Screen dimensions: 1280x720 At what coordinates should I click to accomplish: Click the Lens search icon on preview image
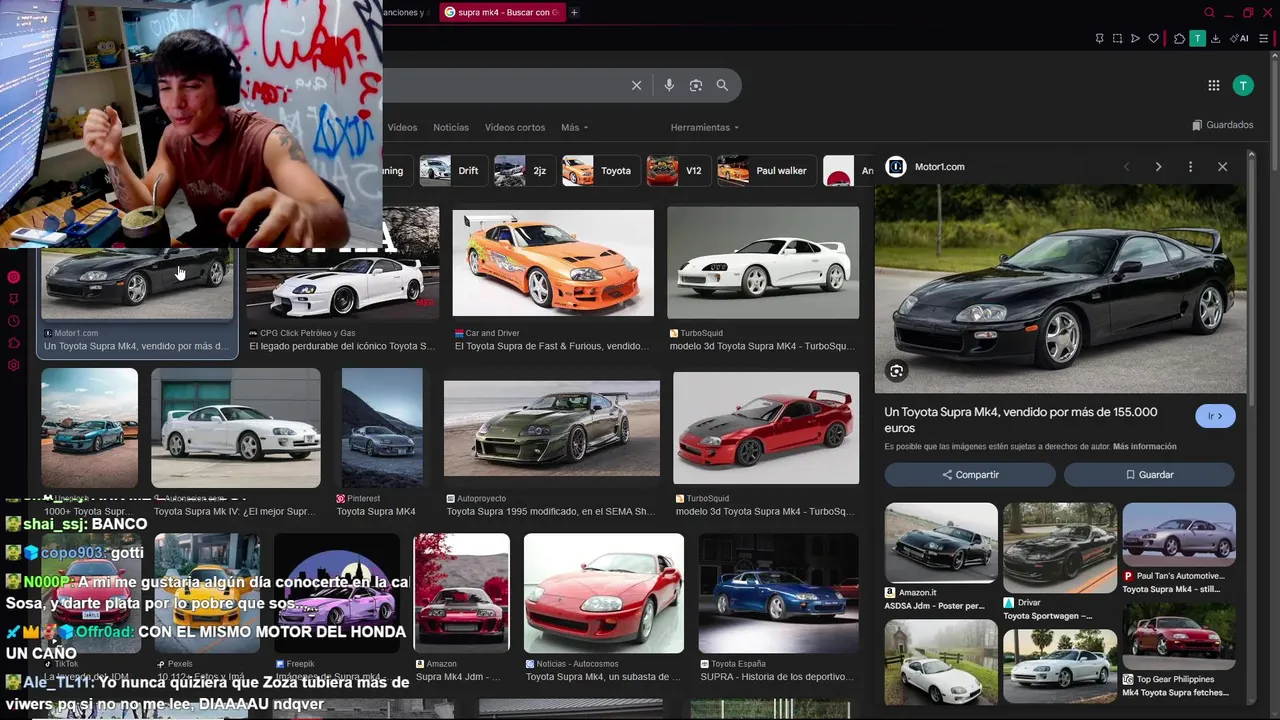click(896, 371)
